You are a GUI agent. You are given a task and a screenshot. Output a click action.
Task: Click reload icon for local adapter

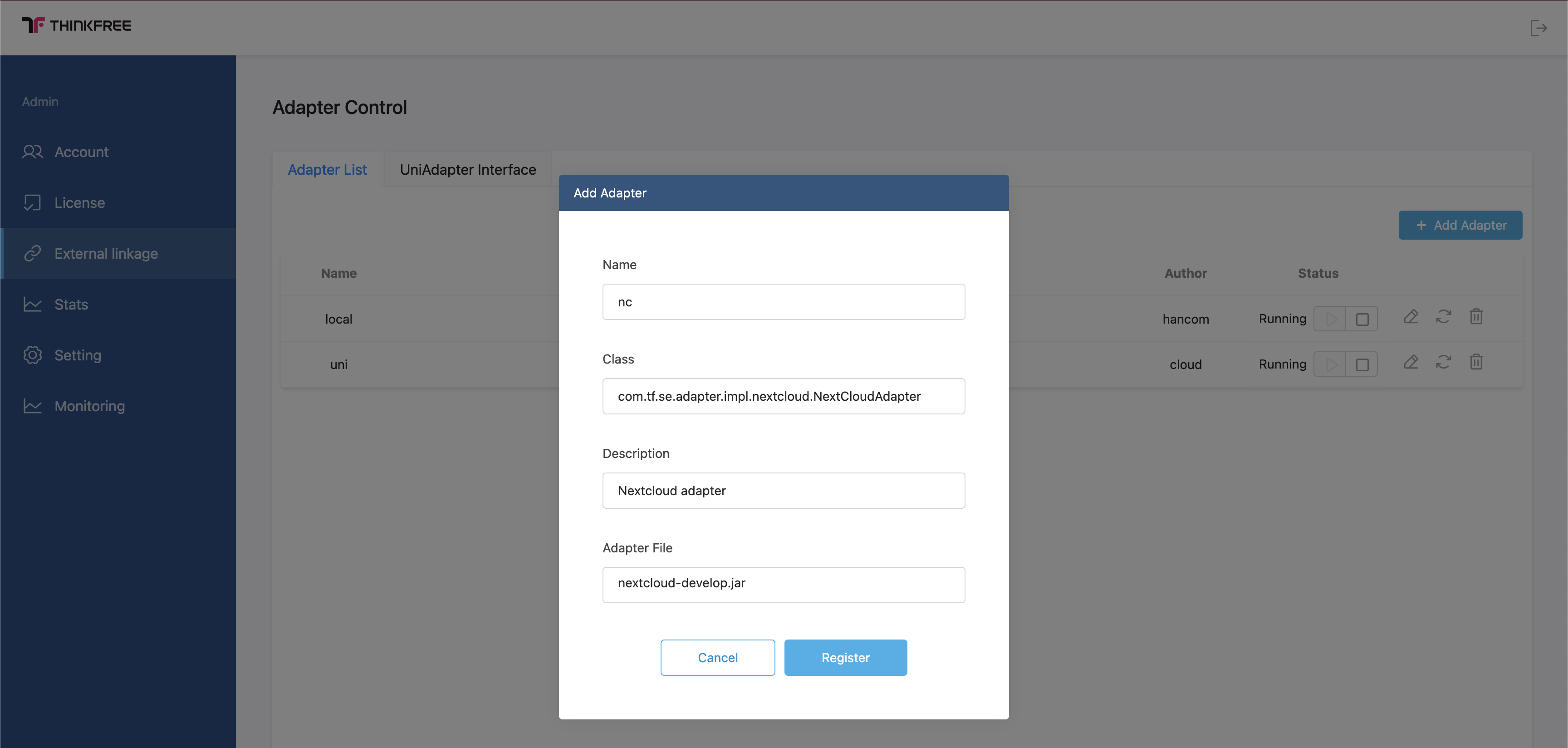(1443, 317)
